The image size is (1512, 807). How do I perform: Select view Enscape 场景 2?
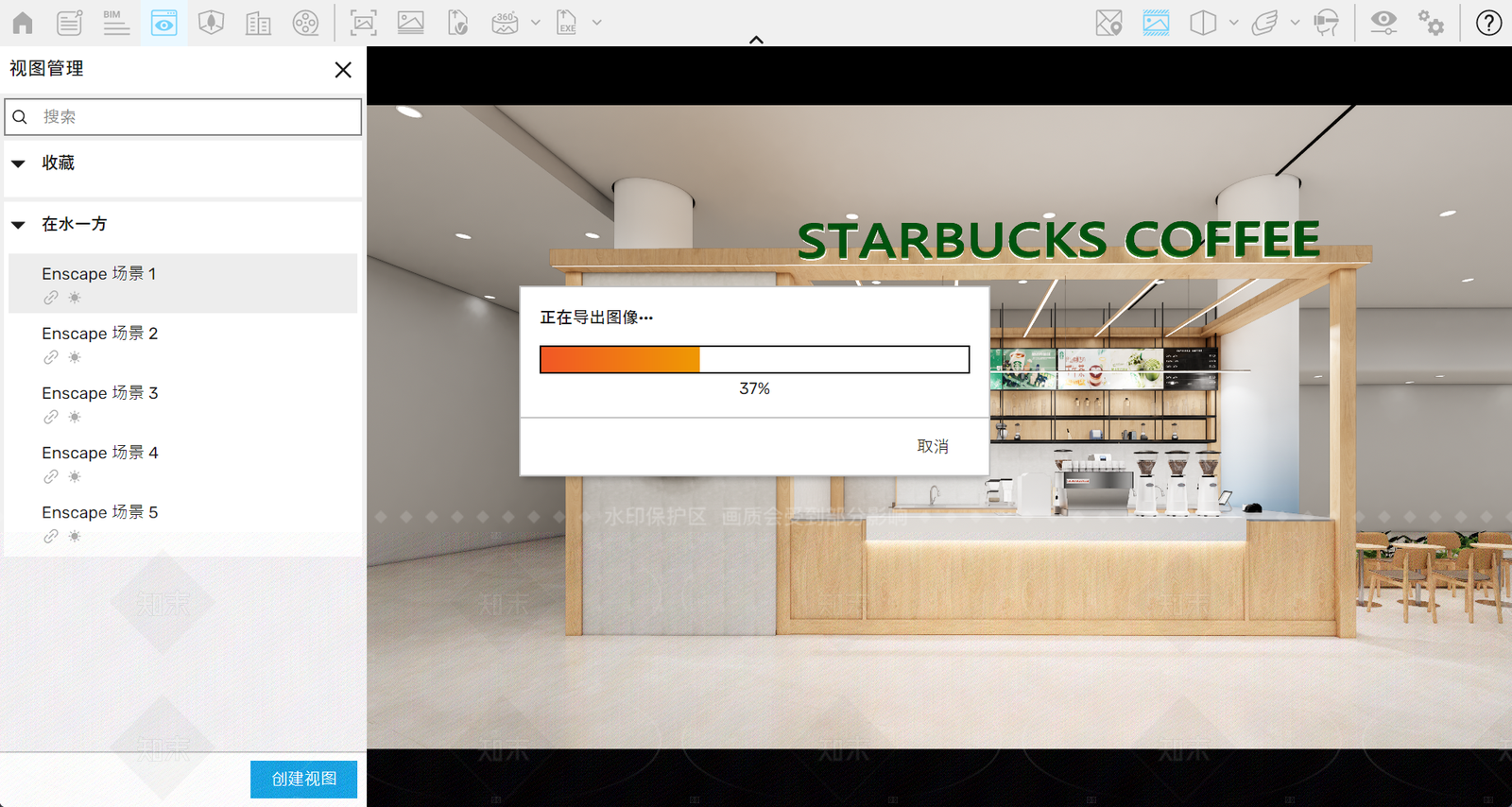[x=183, y=343]
